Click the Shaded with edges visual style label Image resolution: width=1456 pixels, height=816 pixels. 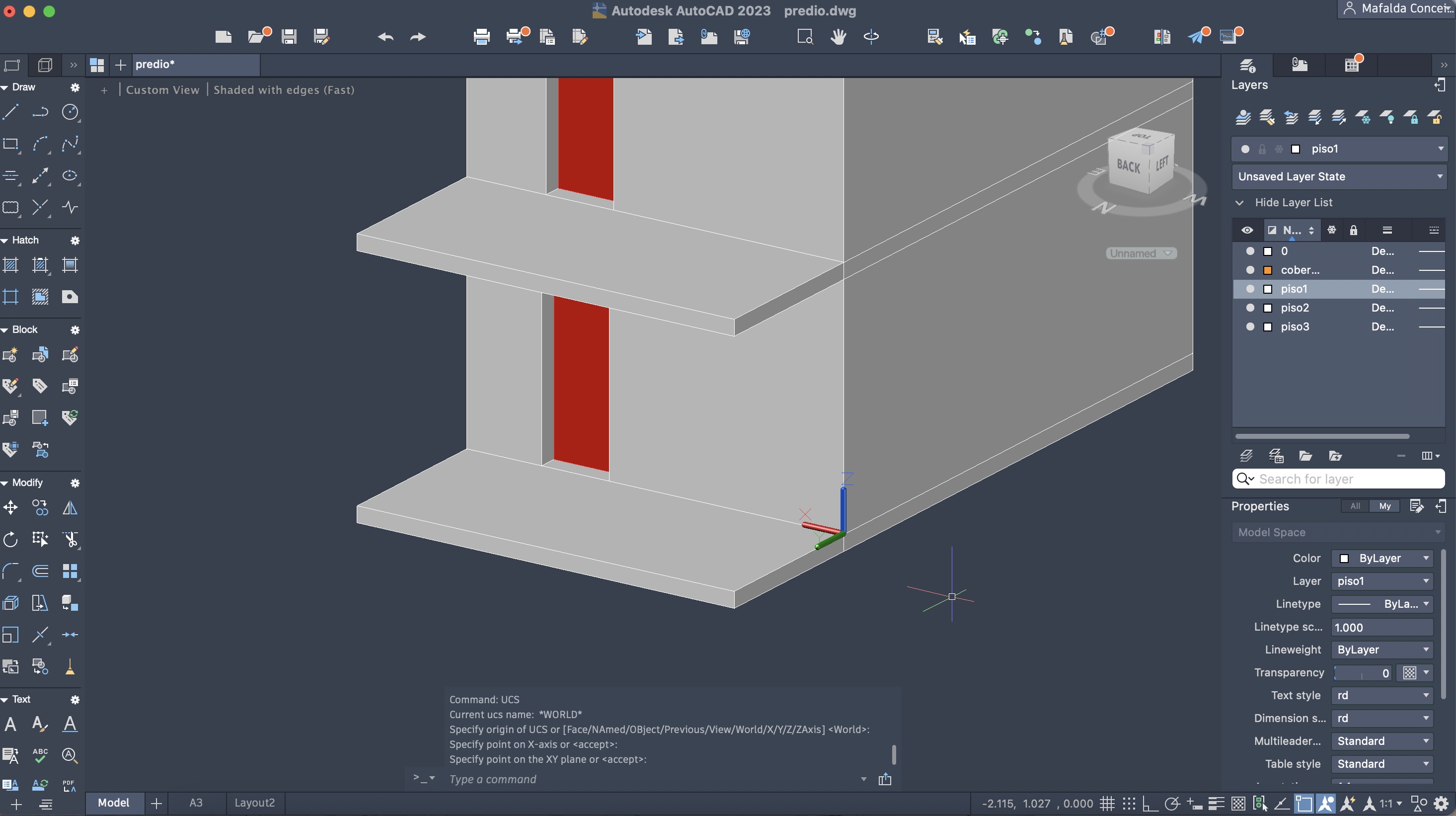point(284,90)
